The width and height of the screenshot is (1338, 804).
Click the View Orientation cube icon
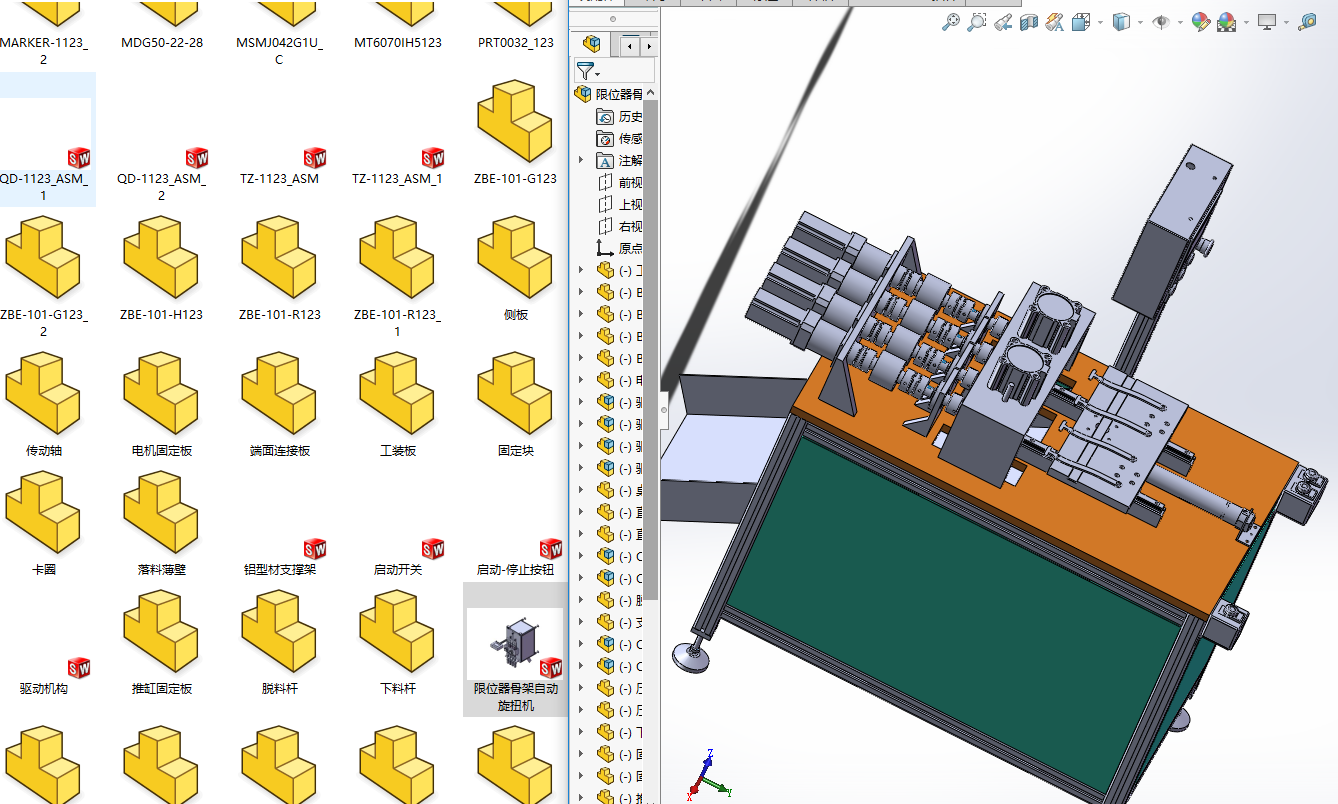tap(1081, 22)
